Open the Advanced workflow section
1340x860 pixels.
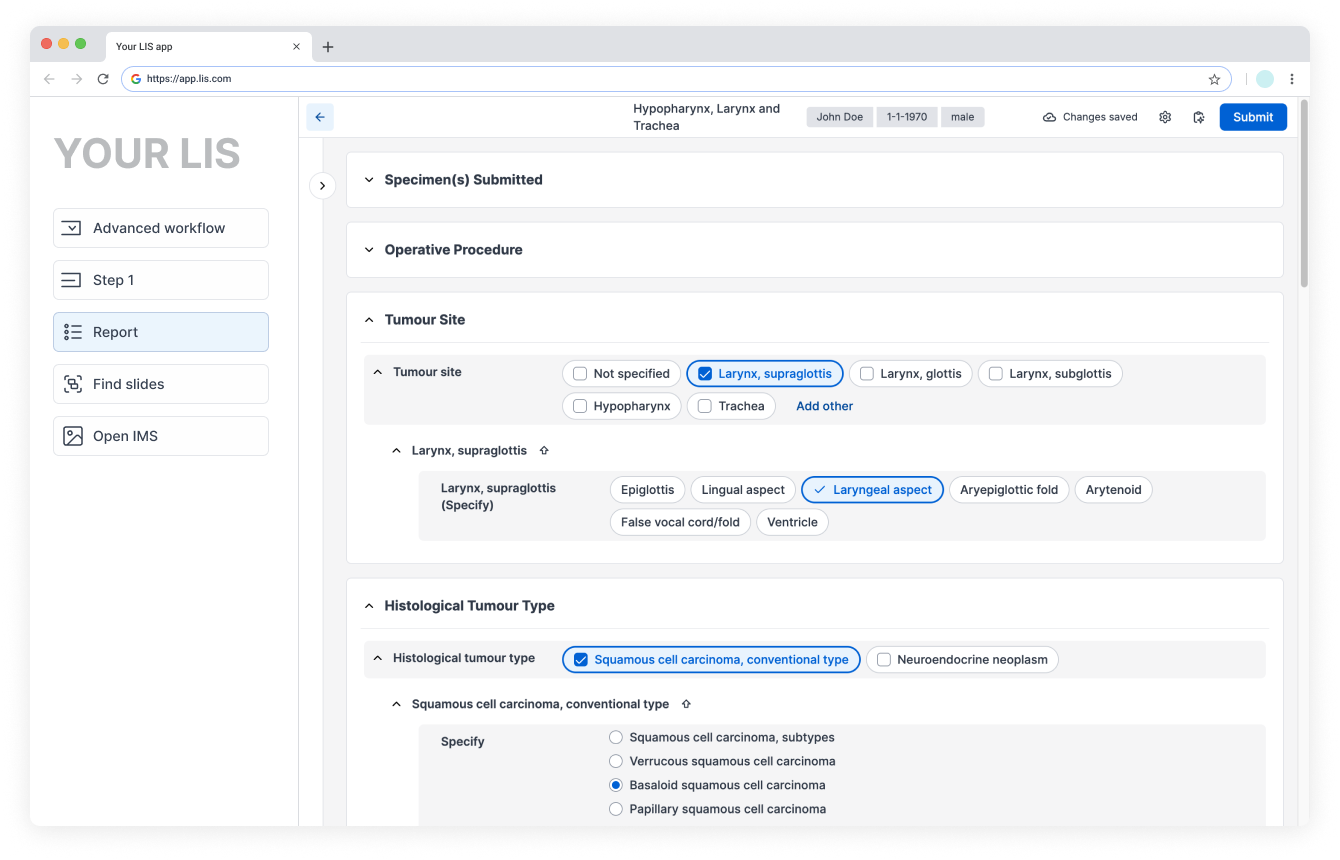(160, 228)
